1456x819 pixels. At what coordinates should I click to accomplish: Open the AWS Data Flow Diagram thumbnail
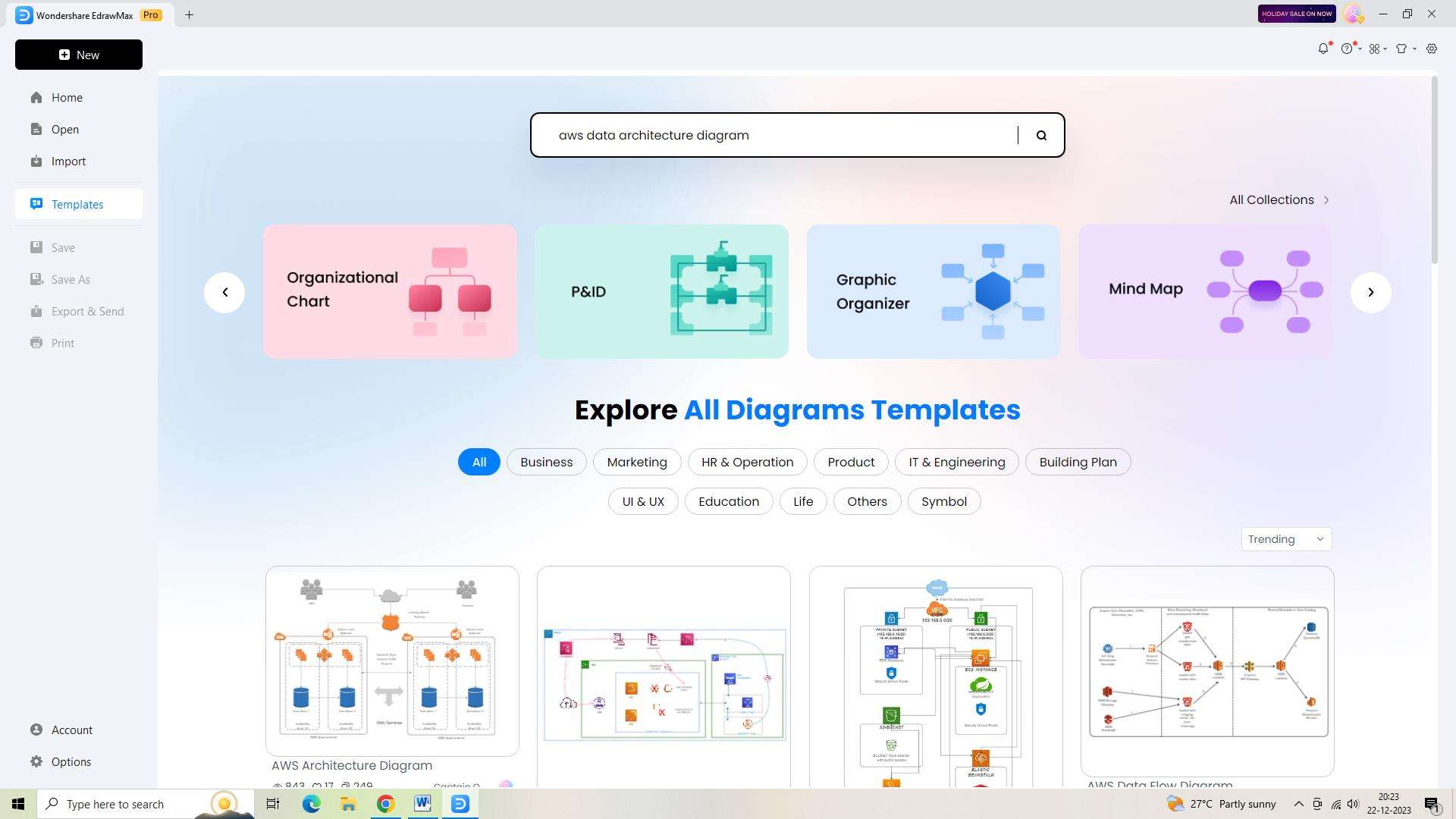[1207, 671]
